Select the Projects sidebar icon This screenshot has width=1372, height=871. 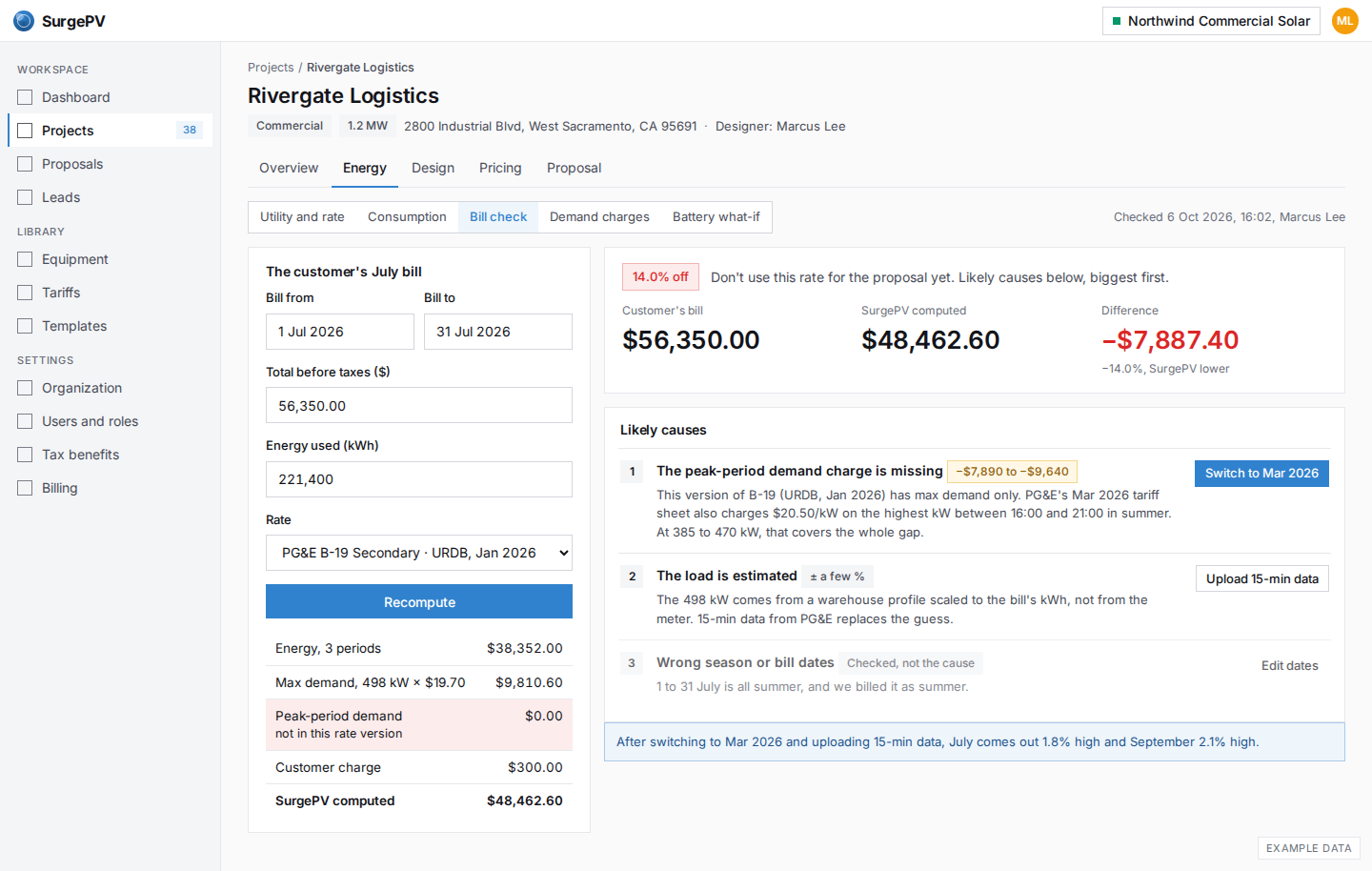(x=25, y=131)
